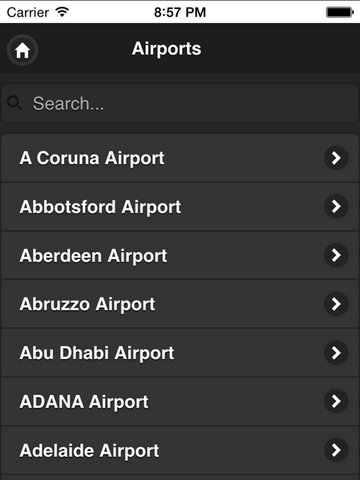
Task: Open A Coruna Airport entry
Action: coord(180,158)
